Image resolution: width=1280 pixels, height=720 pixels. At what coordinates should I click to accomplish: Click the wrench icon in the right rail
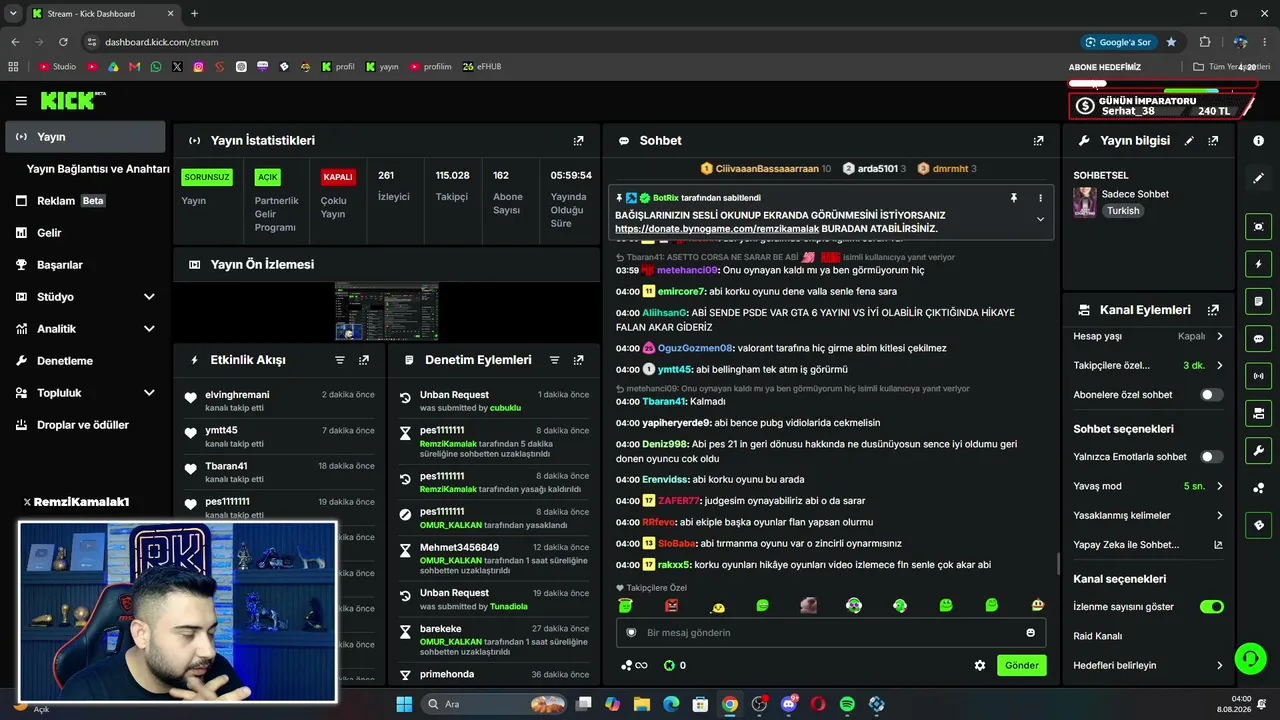(1258, 450)
